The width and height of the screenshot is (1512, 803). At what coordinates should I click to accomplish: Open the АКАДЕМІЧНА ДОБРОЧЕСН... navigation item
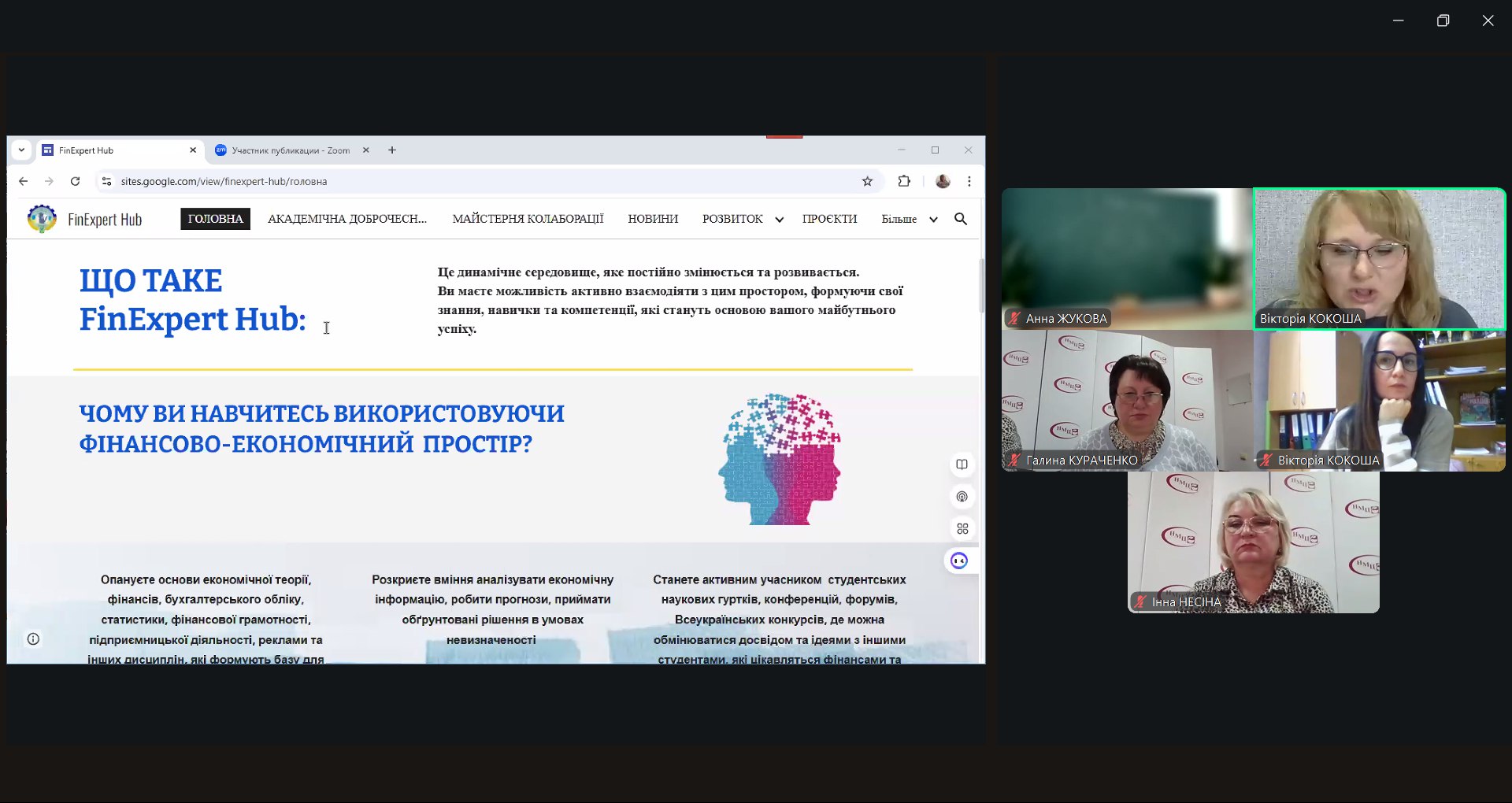[347, 219]
